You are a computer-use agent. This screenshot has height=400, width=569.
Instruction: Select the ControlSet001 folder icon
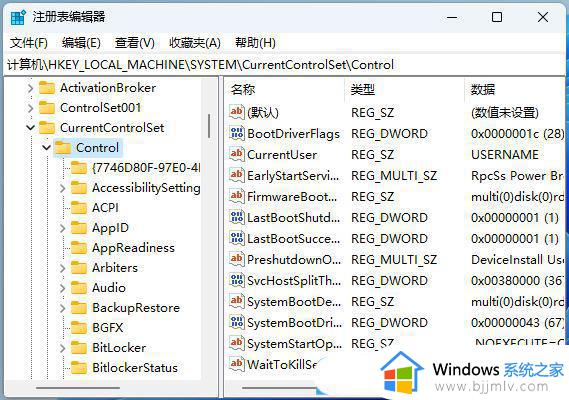pyautogui.click(x=47, y=108)
